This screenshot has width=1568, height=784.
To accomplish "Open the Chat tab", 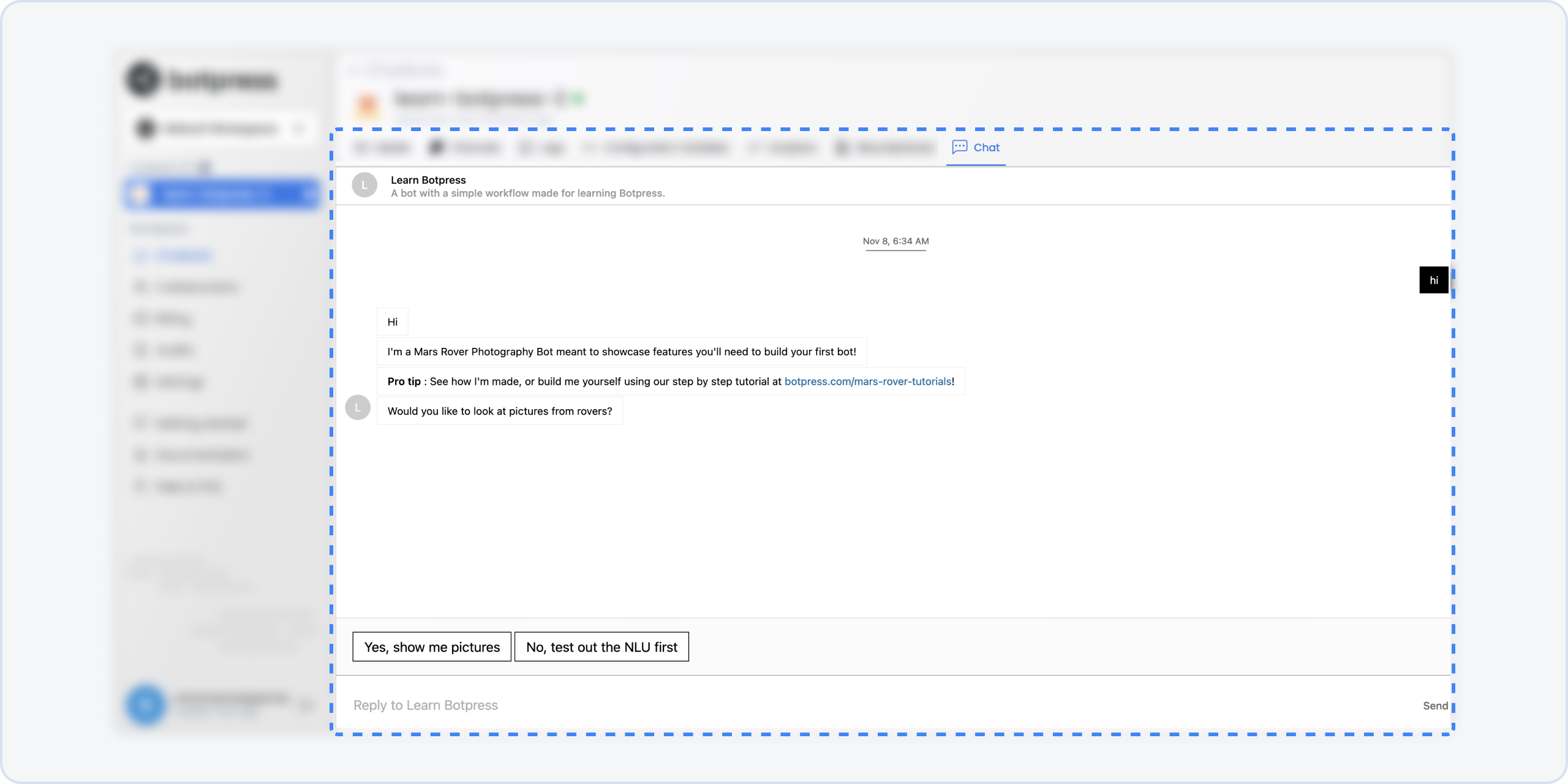I will click(x=976, y=148).
